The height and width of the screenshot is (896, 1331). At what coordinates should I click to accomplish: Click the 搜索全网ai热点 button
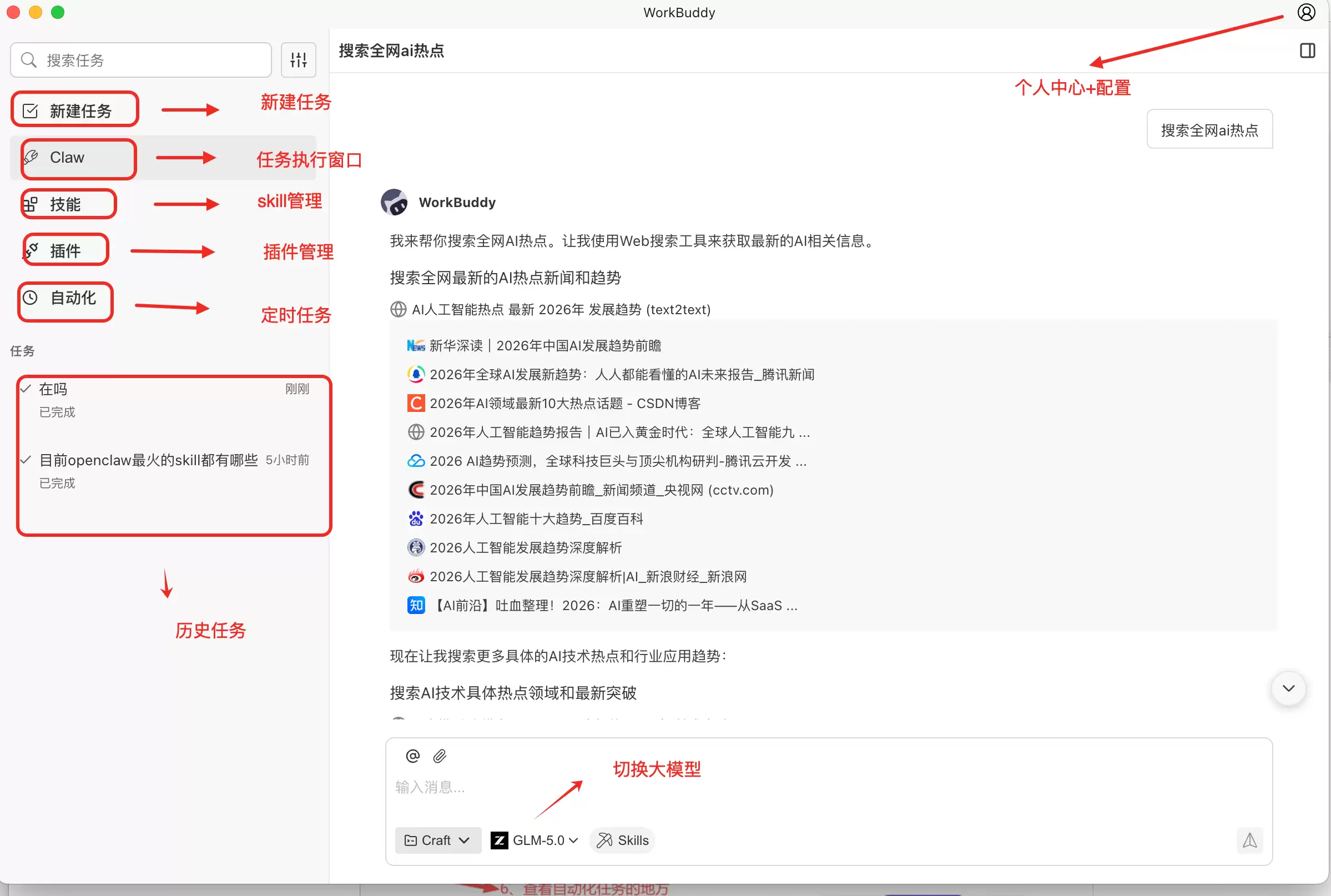[x=1209, y=129]
